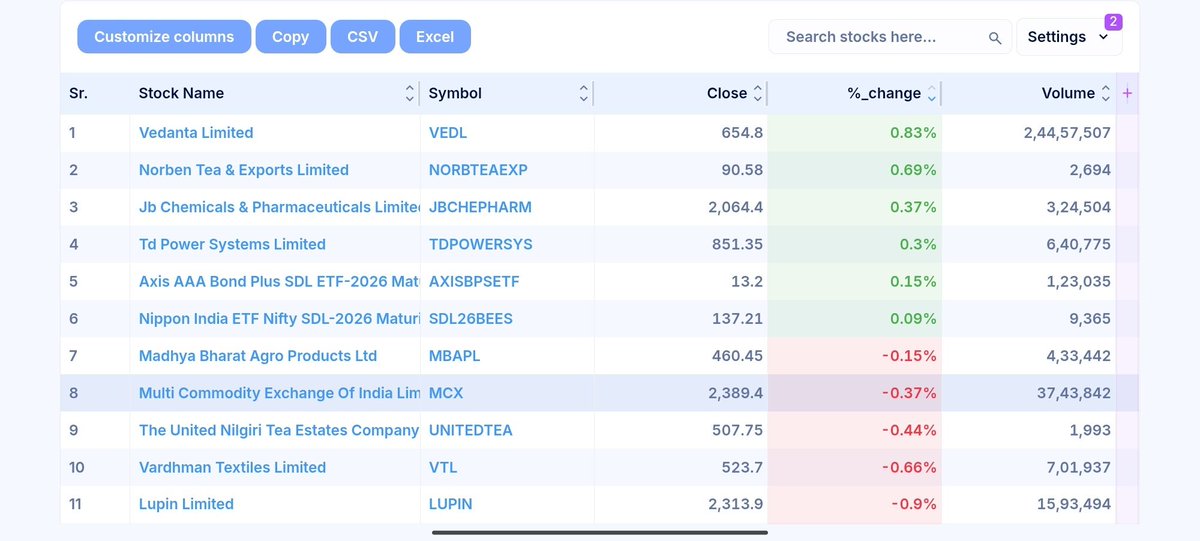Click the horizontal scrollbar handle at bottom

(600, 532)
